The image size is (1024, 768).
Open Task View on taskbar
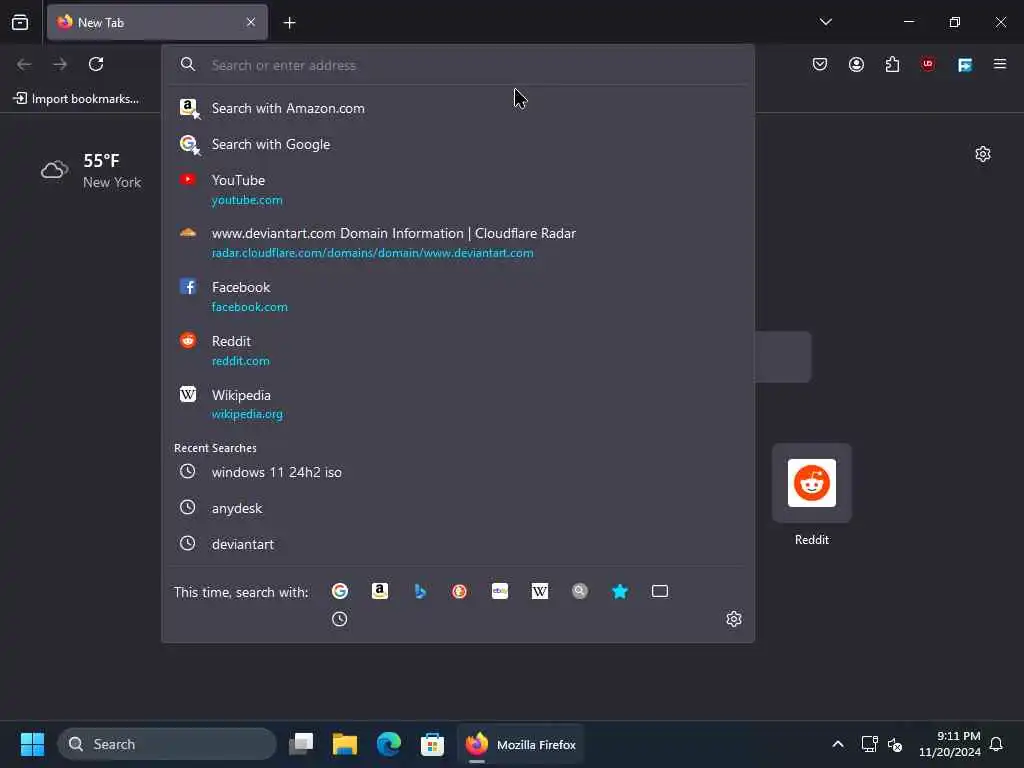click(301, 744)
